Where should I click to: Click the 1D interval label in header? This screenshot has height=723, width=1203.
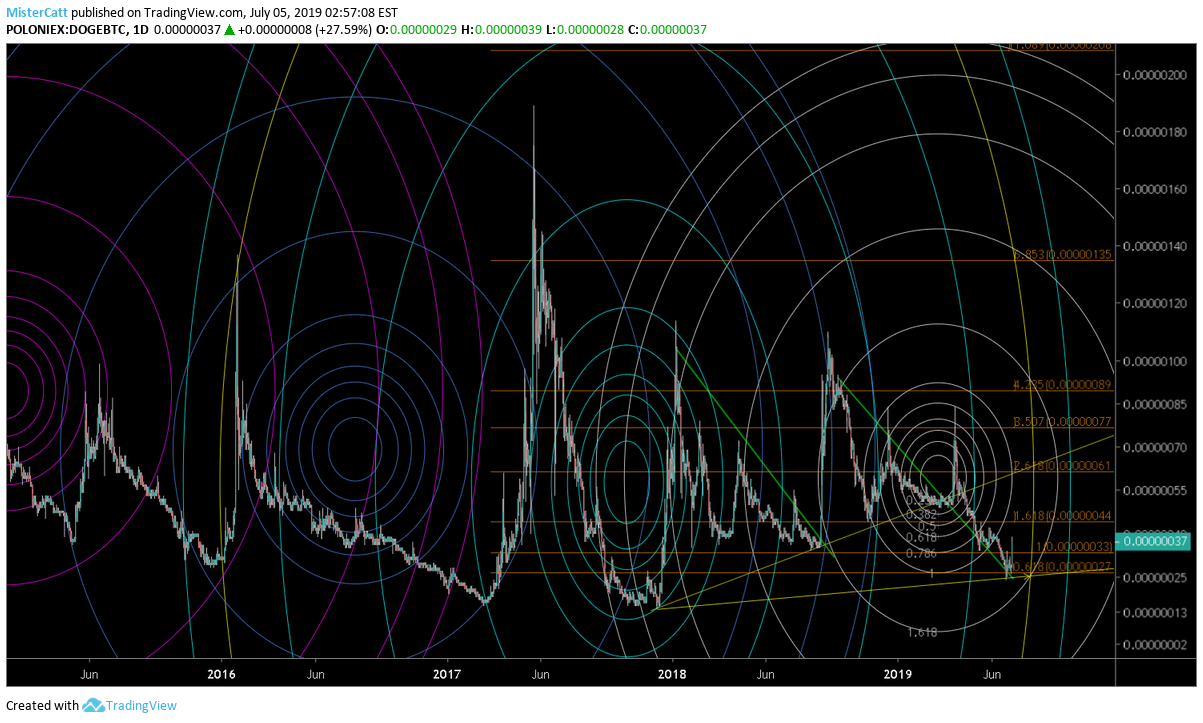click(140, 30)
